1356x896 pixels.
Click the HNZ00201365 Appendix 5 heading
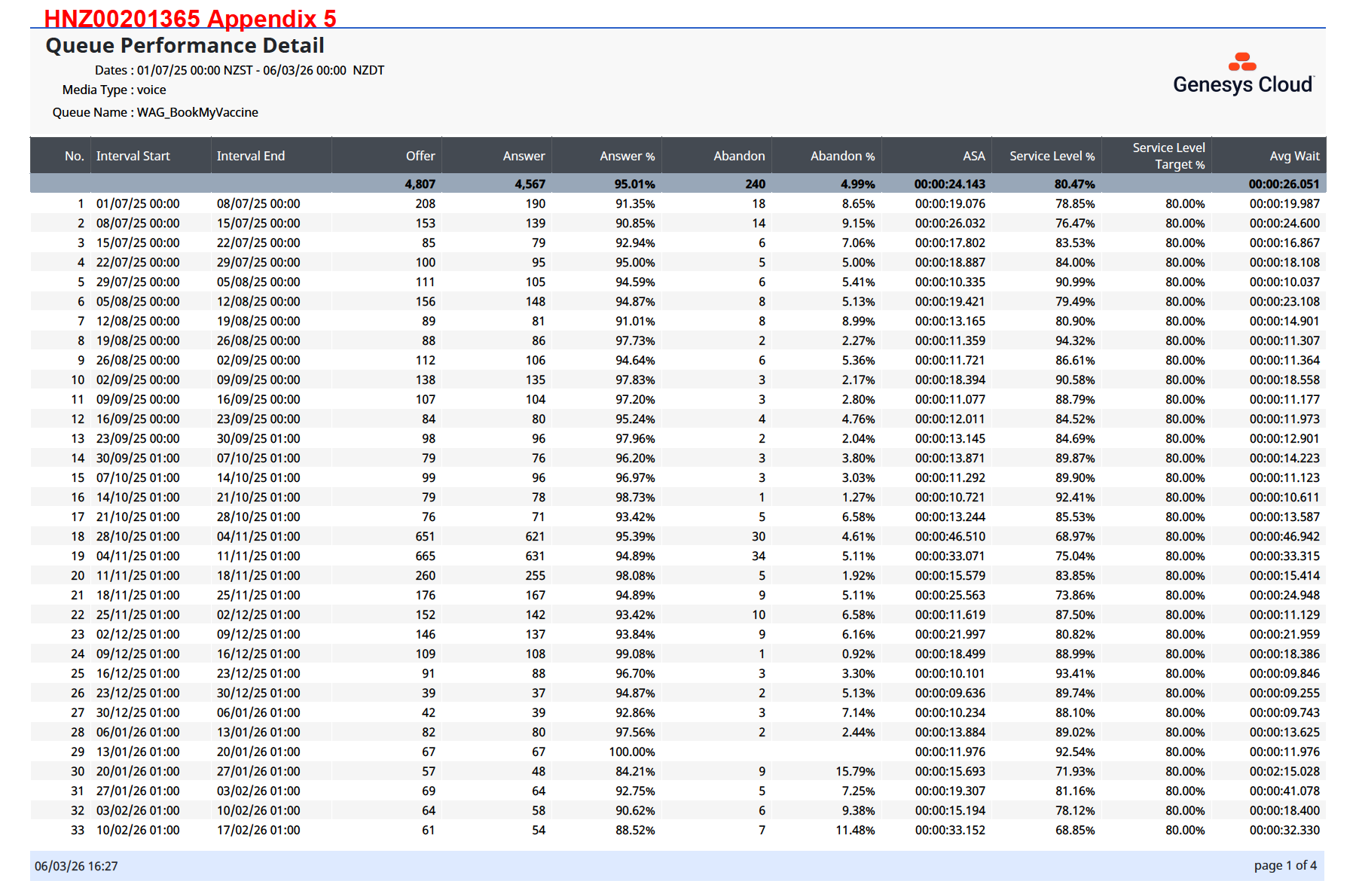click(x=190, y=18)
